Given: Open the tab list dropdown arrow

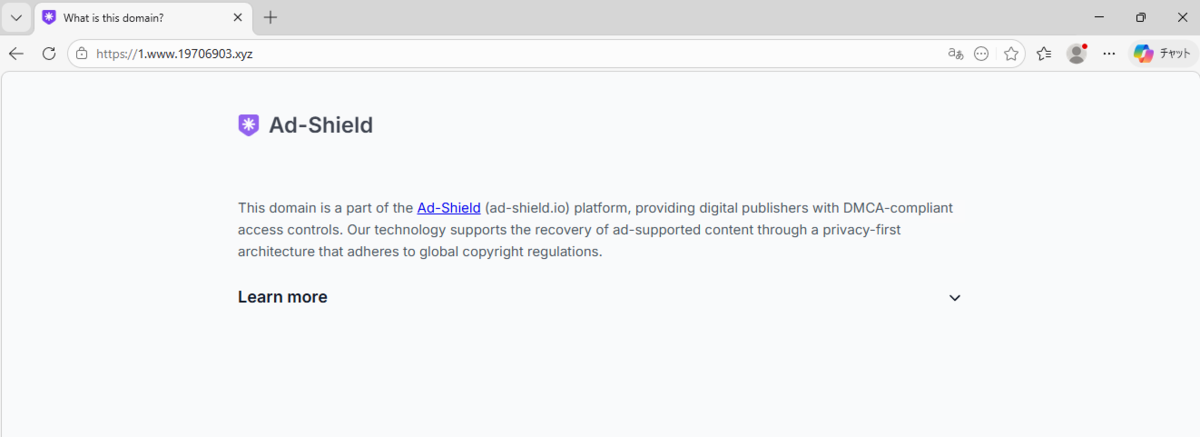Looking at the screenshot, I should 16,18.
